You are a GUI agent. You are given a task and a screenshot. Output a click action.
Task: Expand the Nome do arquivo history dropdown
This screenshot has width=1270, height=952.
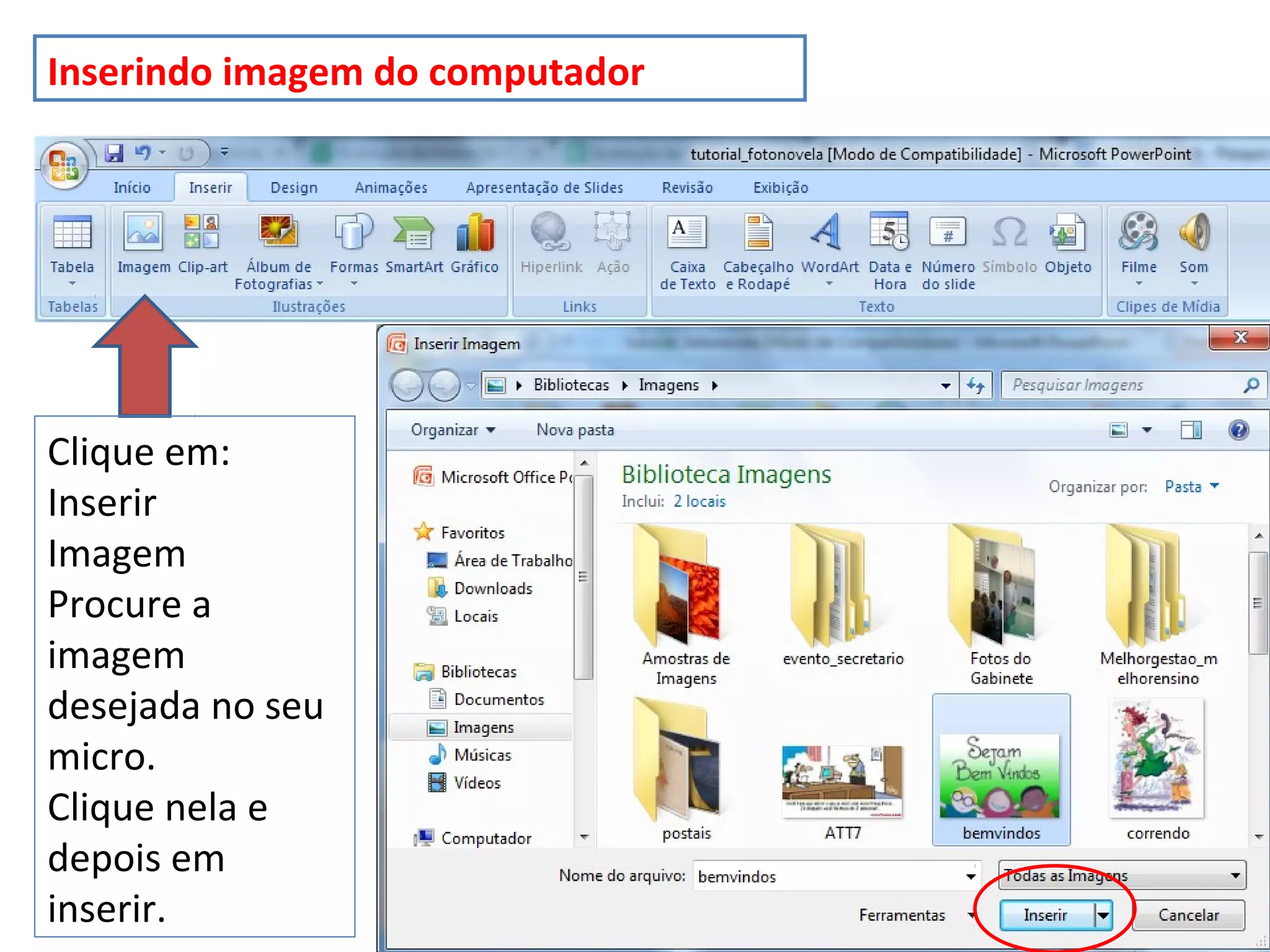(x=970, y=876)
